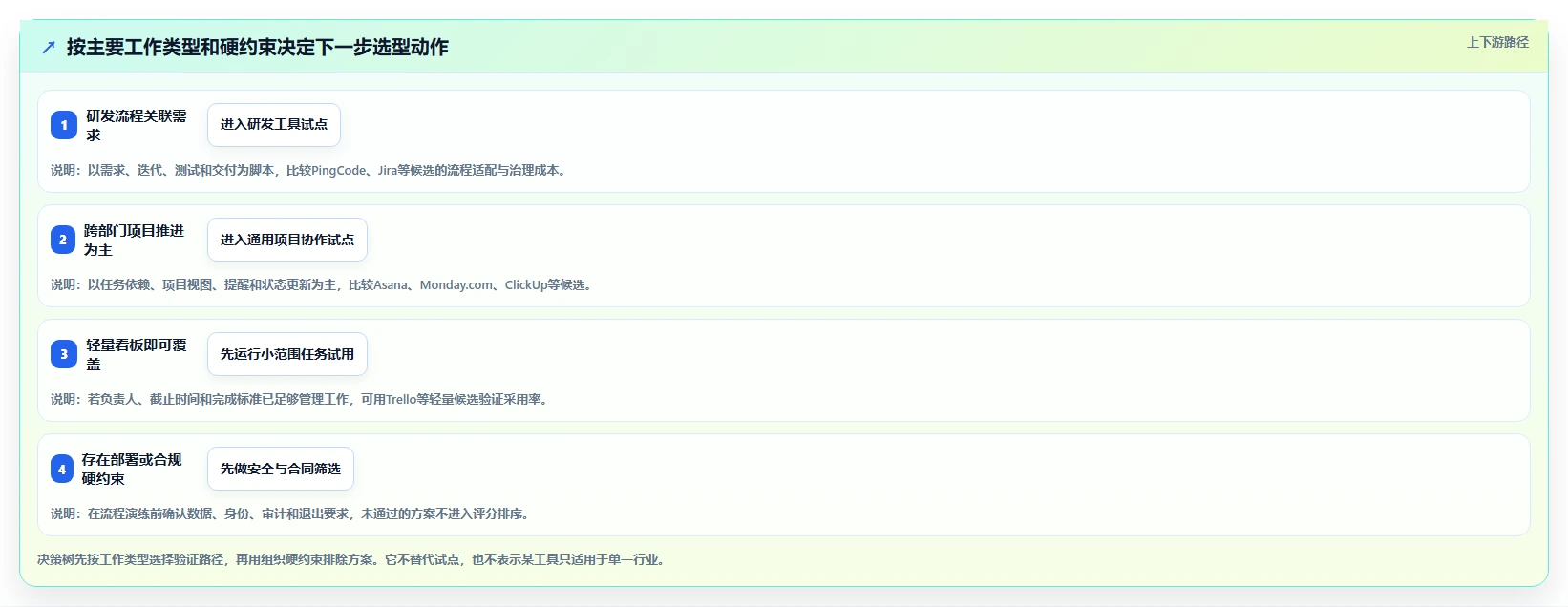
Task: Select the step 1 number badge
Action: coord(64,125)
